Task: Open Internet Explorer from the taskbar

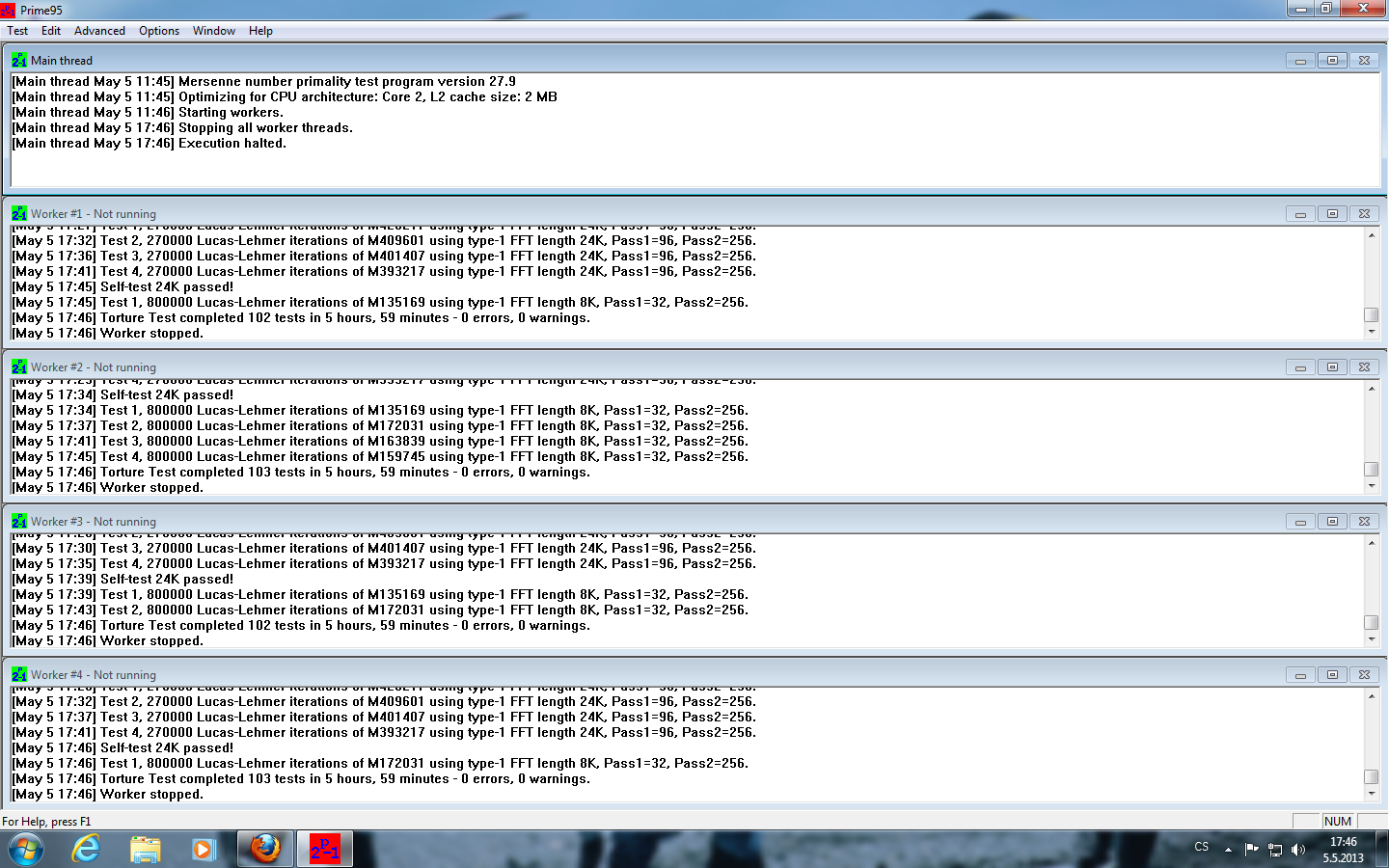Action: coord(87,849)
